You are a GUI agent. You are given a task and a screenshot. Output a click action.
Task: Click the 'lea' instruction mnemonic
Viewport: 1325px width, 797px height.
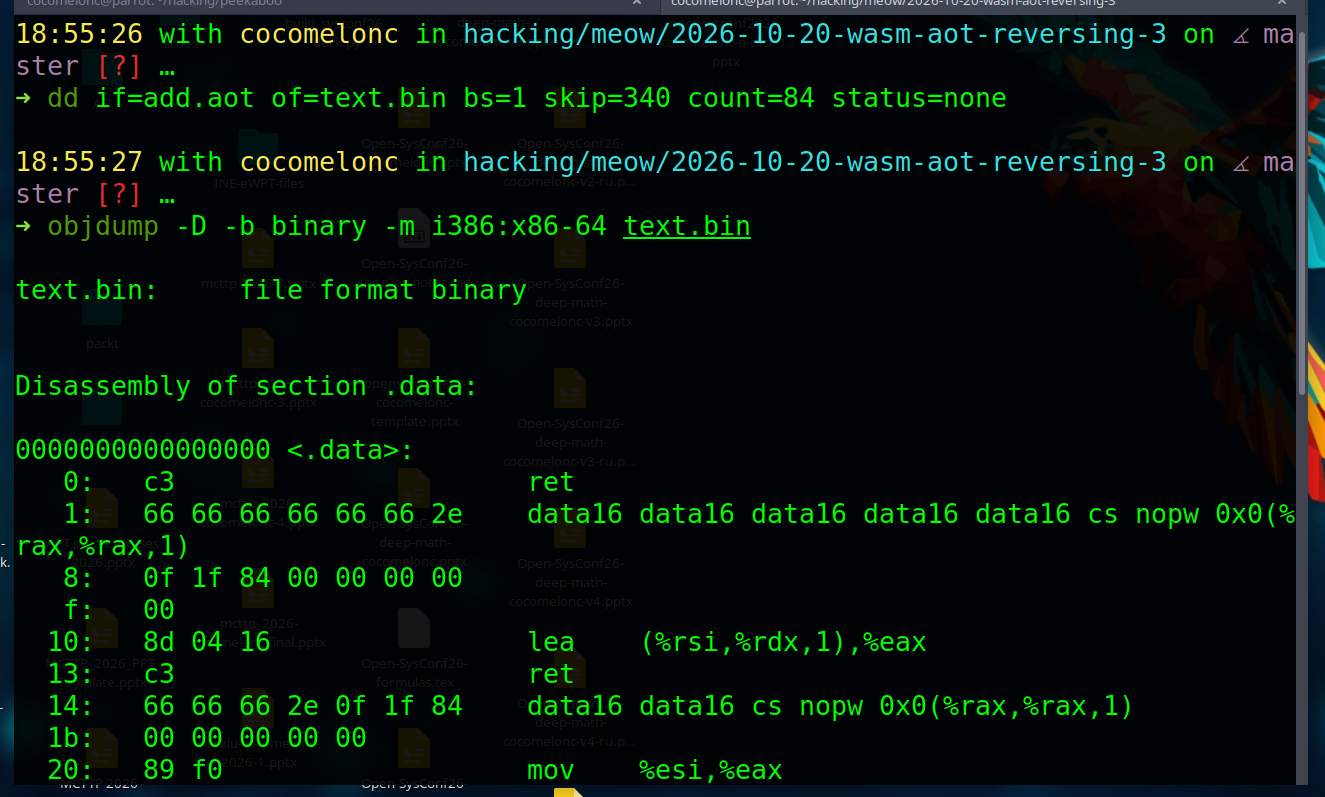point(551,642)
